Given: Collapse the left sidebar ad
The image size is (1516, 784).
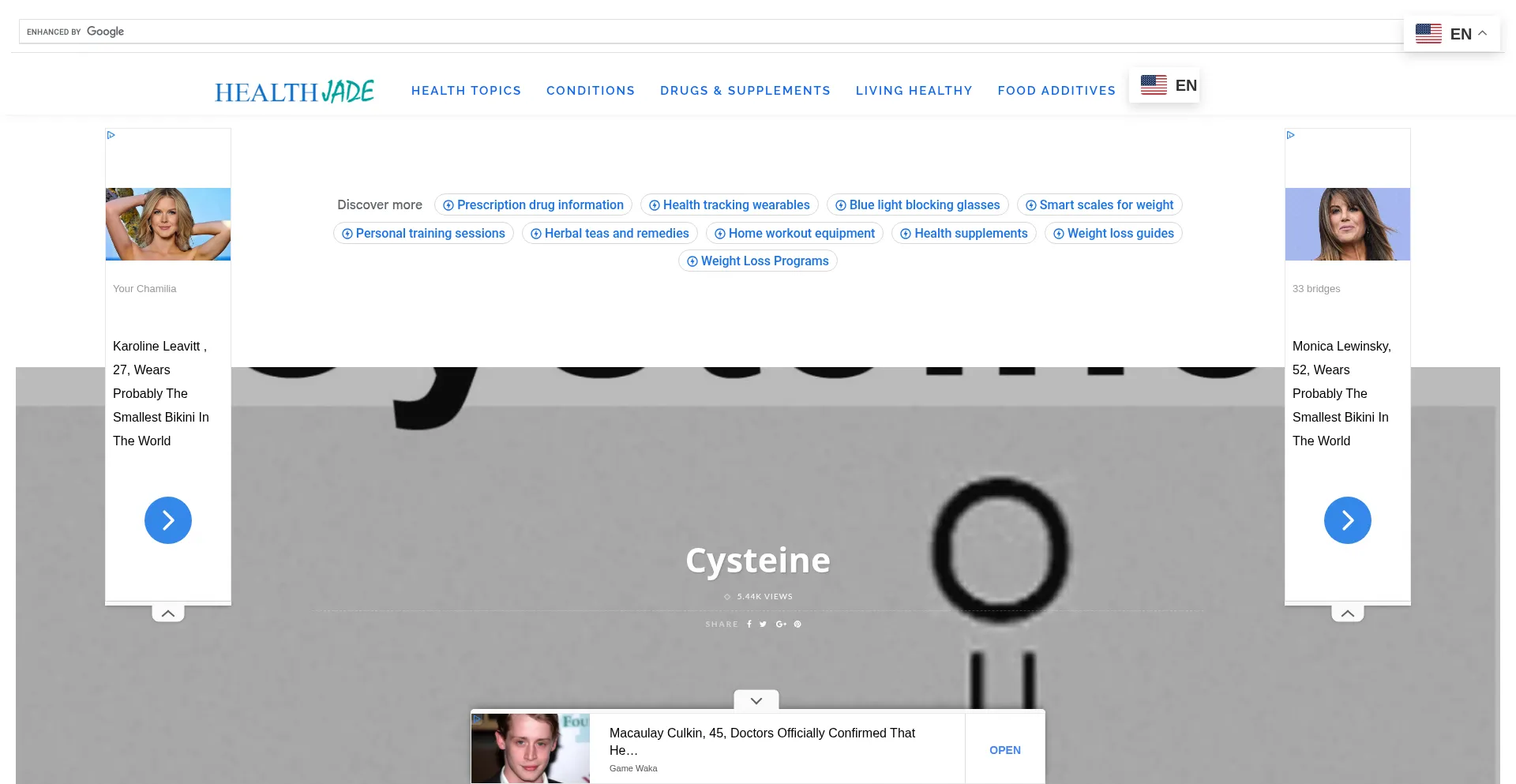Looking at the screenshot, I should pos(168,613).
